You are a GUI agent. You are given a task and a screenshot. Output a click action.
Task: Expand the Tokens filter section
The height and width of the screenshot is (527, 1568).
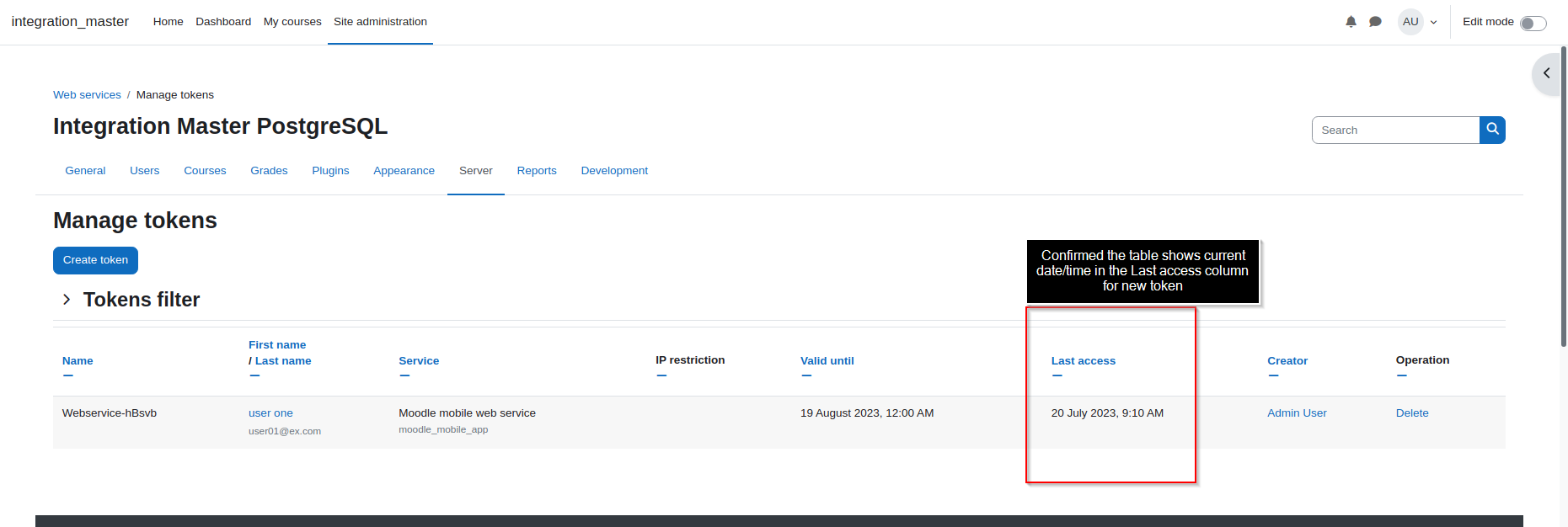click(67, 300)
